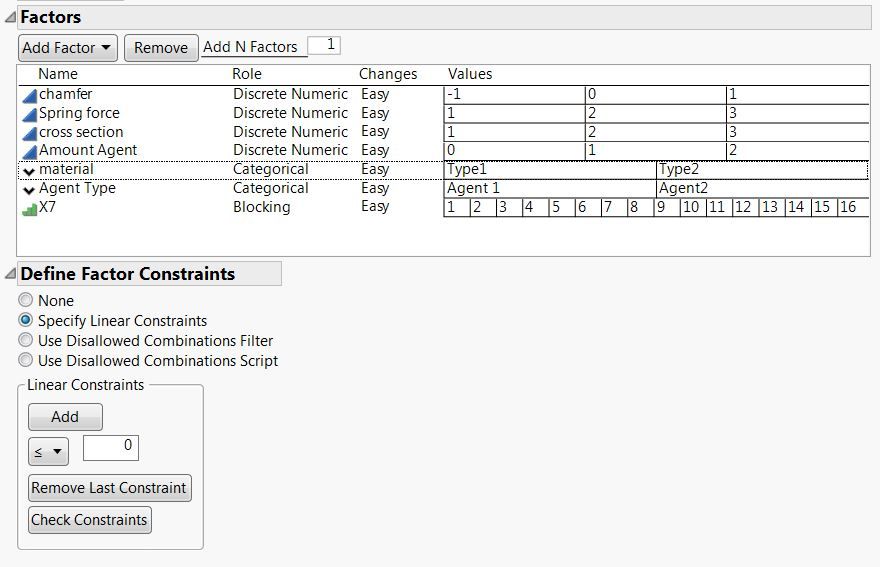Viewport: 880px width, 567px height.
Task: Collapse Define Factor Constraints section
Action: (10, 274)
